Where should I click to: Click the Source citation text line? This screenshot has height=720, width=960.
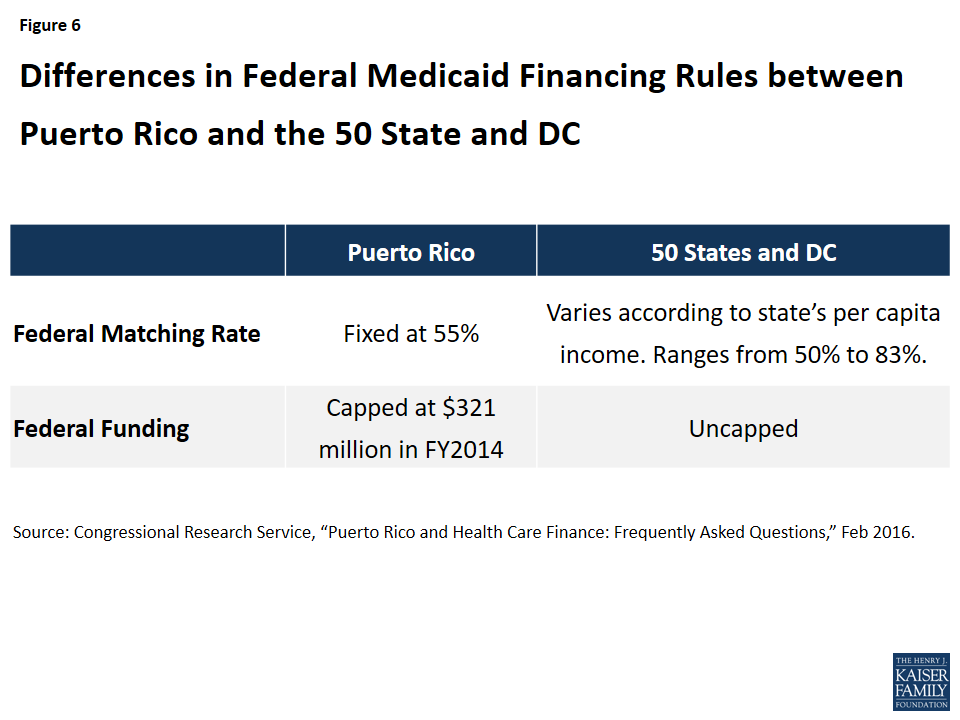pyautogui.click(x=463, y=532)
